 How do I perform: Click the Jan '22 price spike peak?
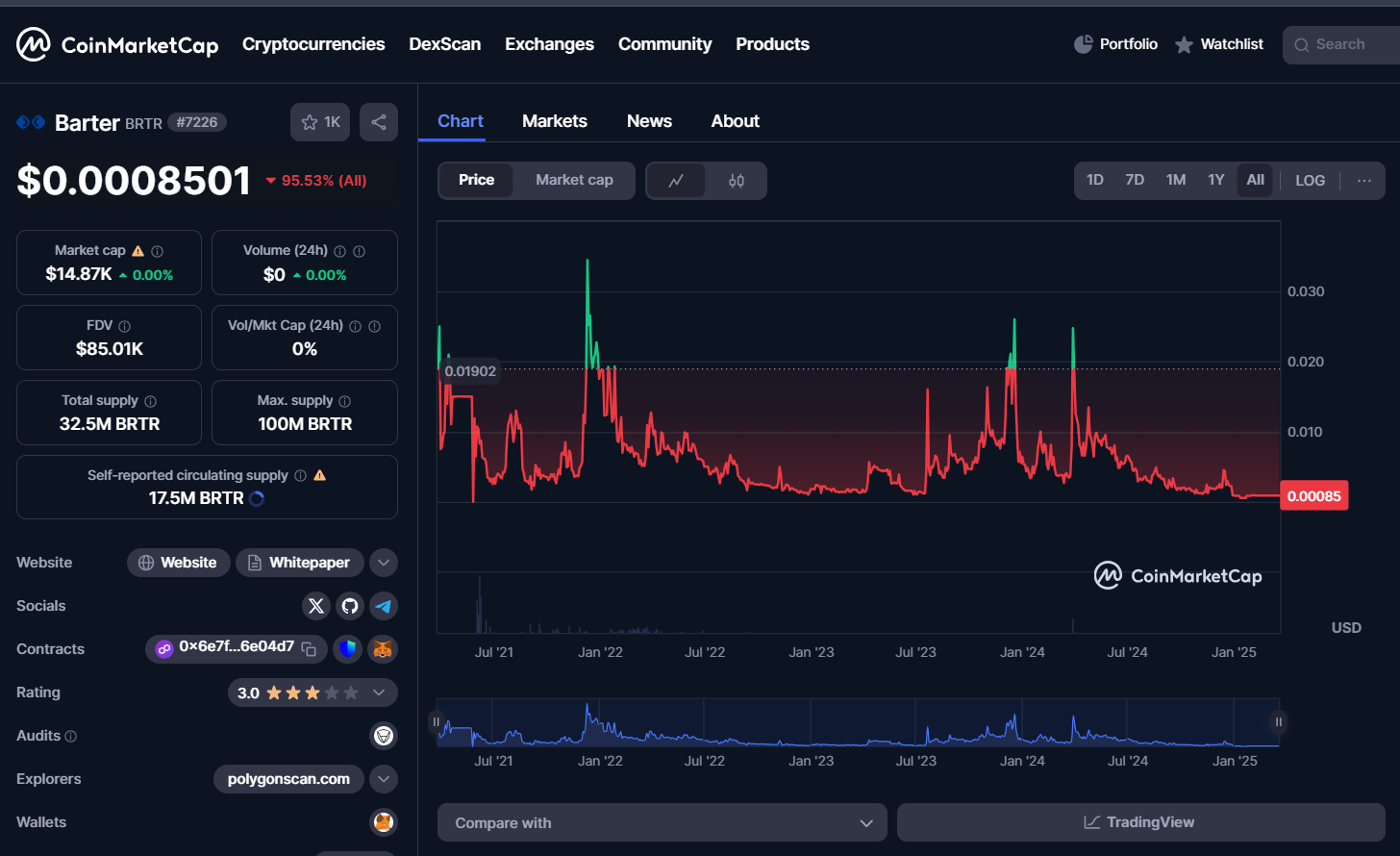pyautogui.click(x=587, y=261)
